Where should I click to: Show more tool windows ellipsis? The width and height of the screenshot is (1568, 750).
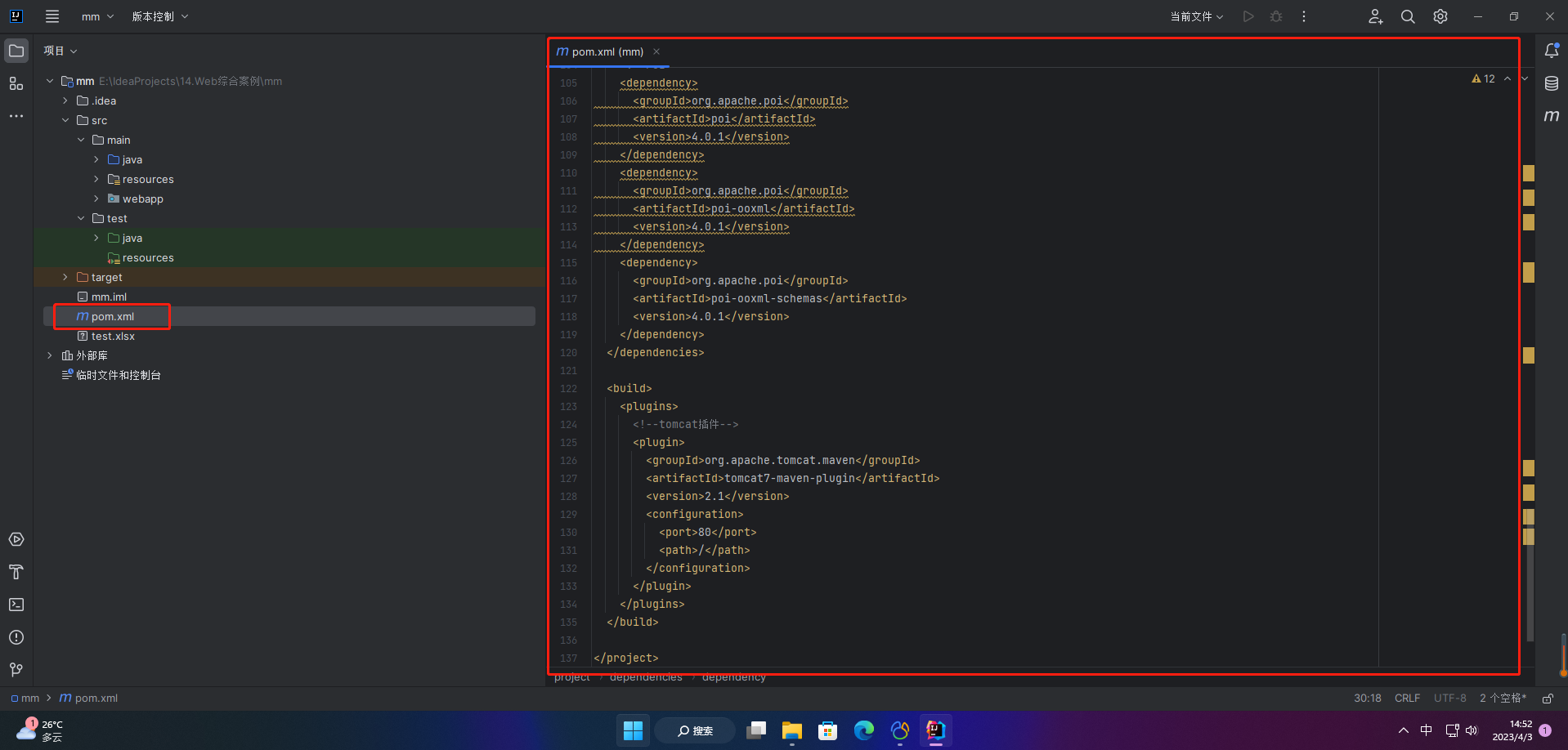pos(16,116)
